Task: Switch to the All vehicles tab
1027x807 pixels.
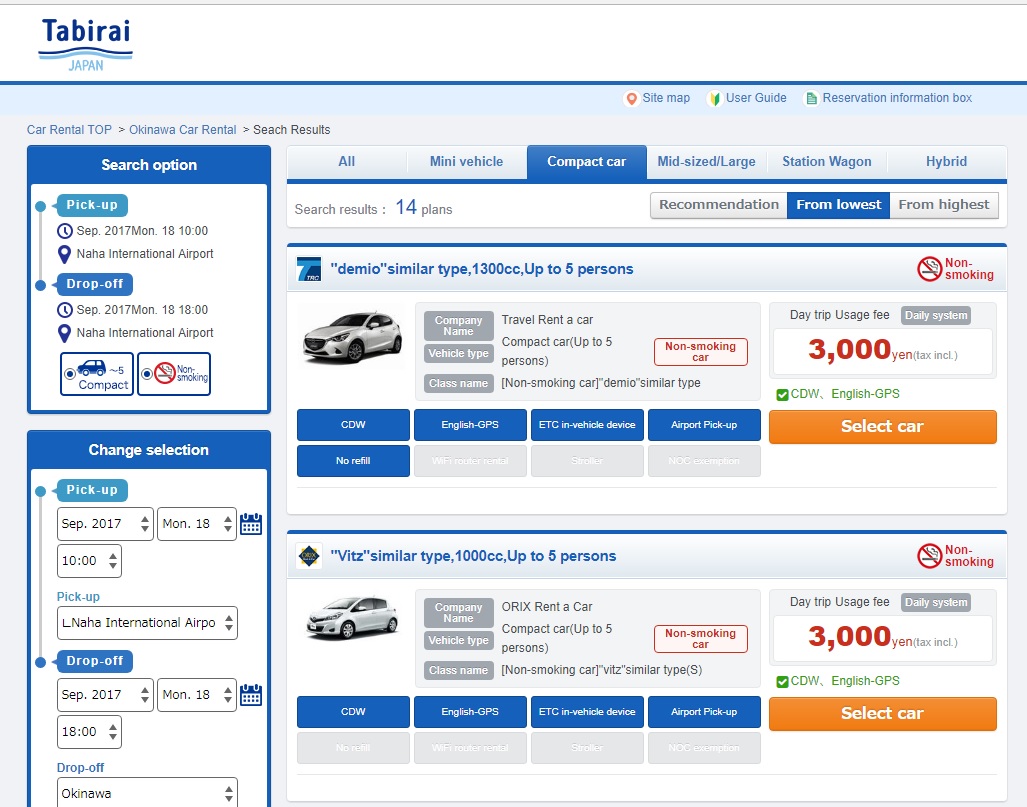Action: click(346, 162)
